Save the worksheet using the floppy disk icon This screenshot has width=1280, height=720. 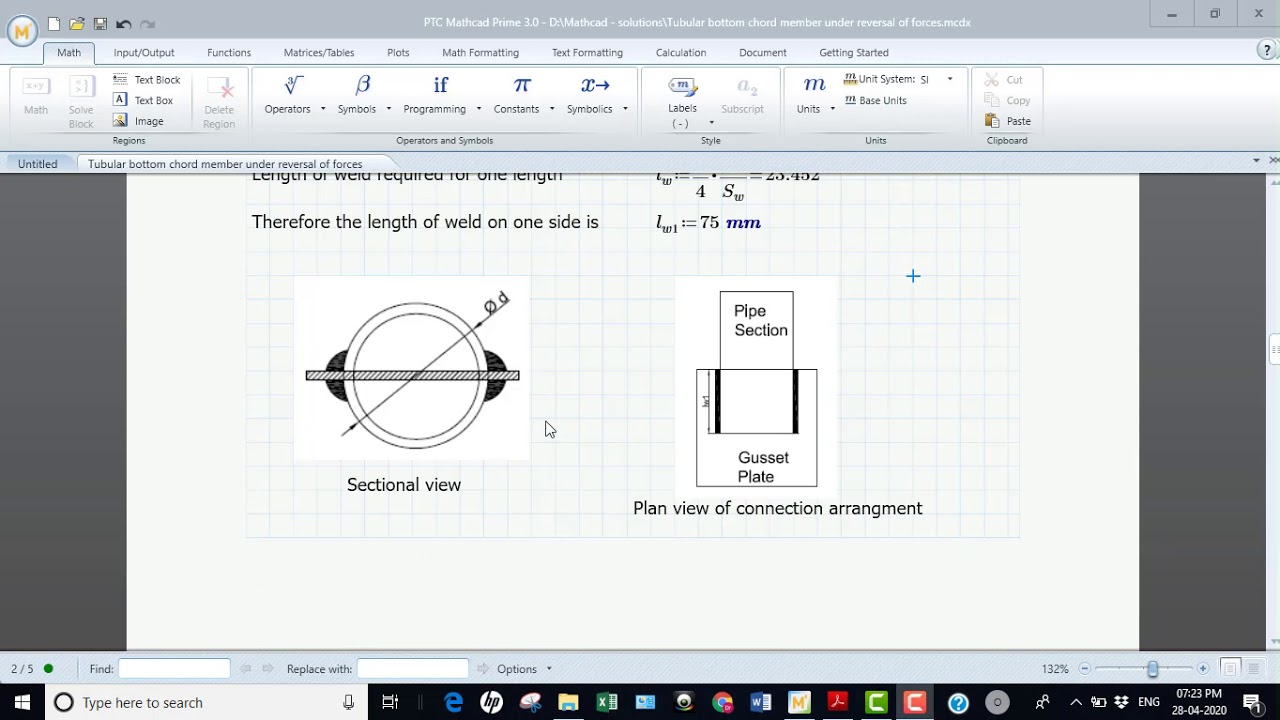coord(100,23)
